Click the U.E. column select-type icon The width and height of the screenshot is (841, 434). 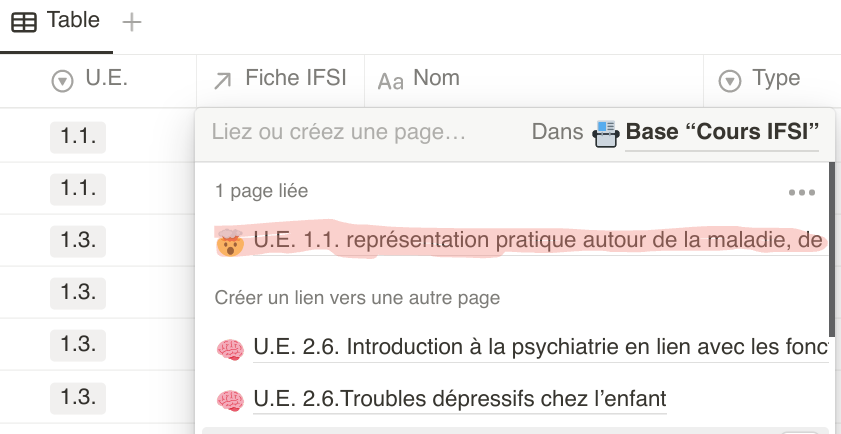pos(63,82)
